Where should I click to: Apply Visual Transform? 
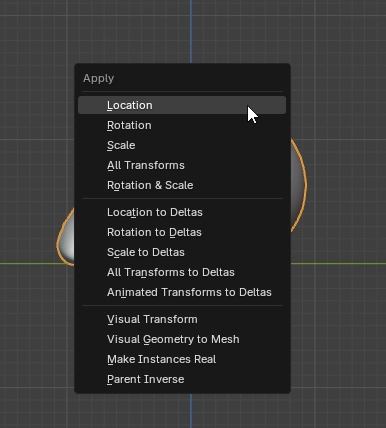tap(182, 319)
